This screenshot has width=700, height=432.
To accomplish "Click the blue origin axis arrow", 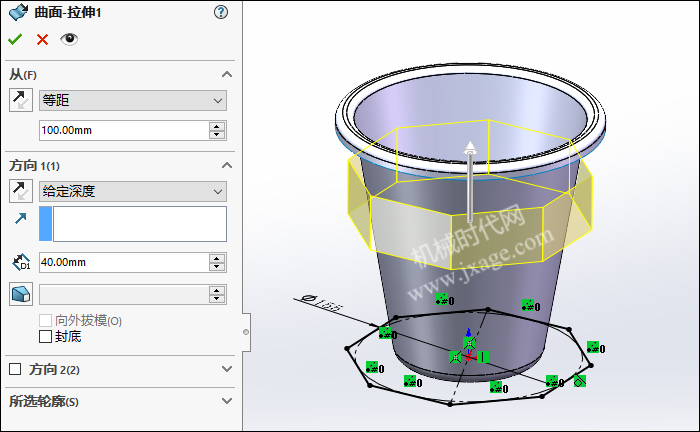I will (x=468, y=332).
